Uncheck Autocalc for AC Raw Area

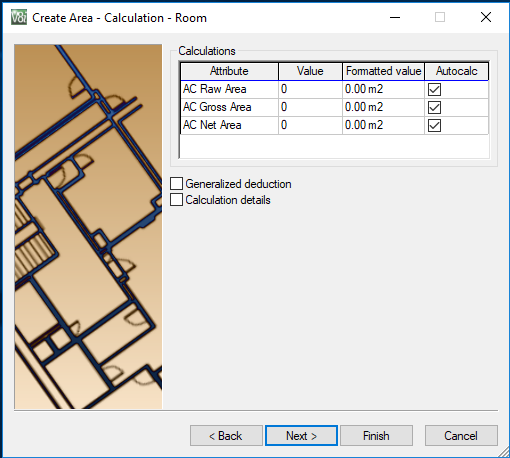pos(434,89)
